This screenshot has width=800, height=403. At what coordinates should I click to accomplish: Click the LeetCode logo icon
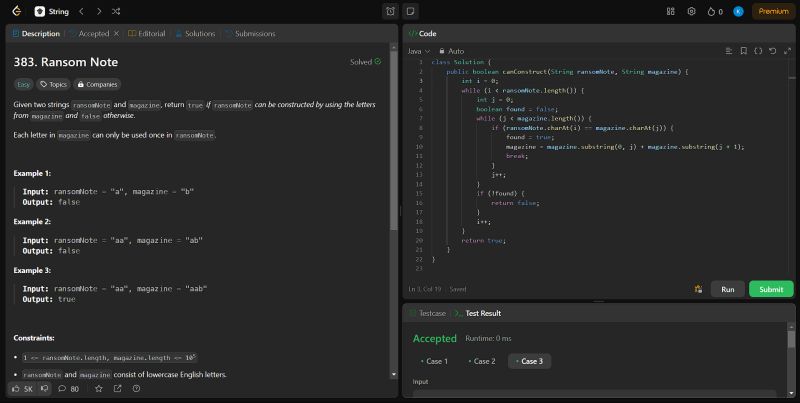17,11
